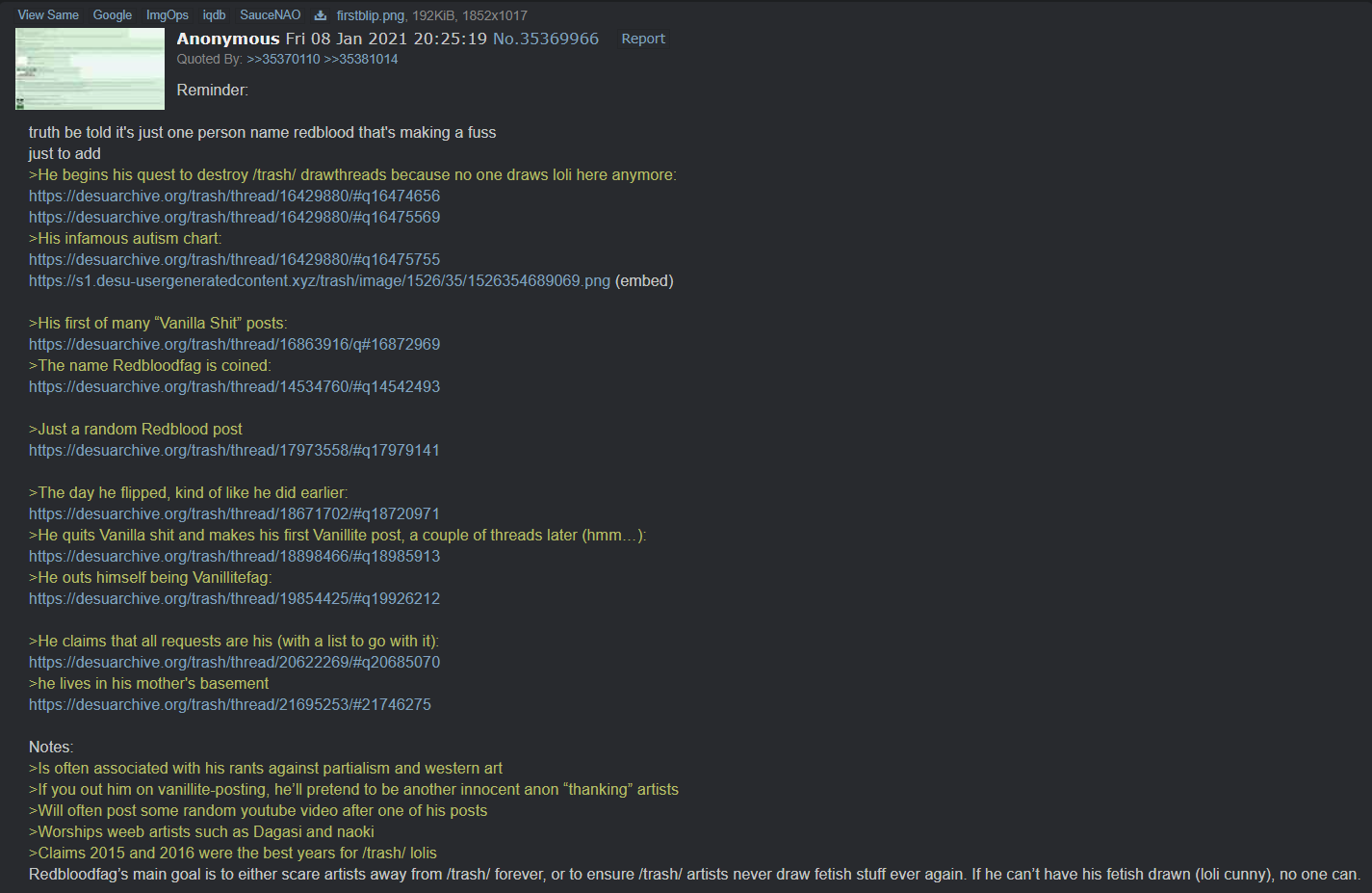Report this post

click(x=643, y=39)
